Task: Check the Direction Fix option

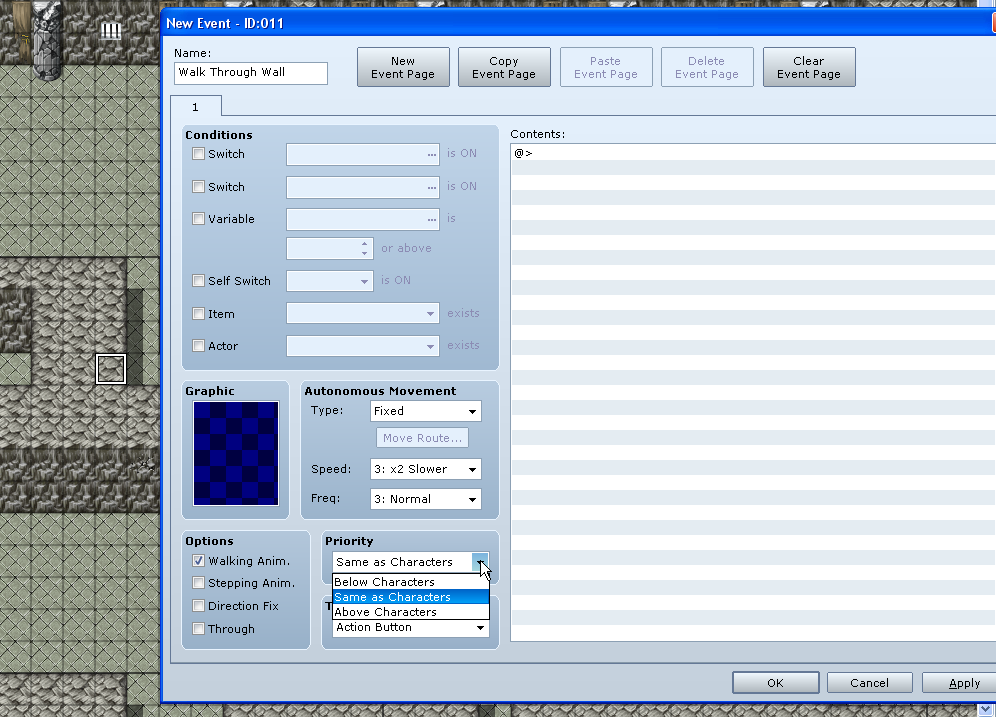Action: click(x=199, y=606)
